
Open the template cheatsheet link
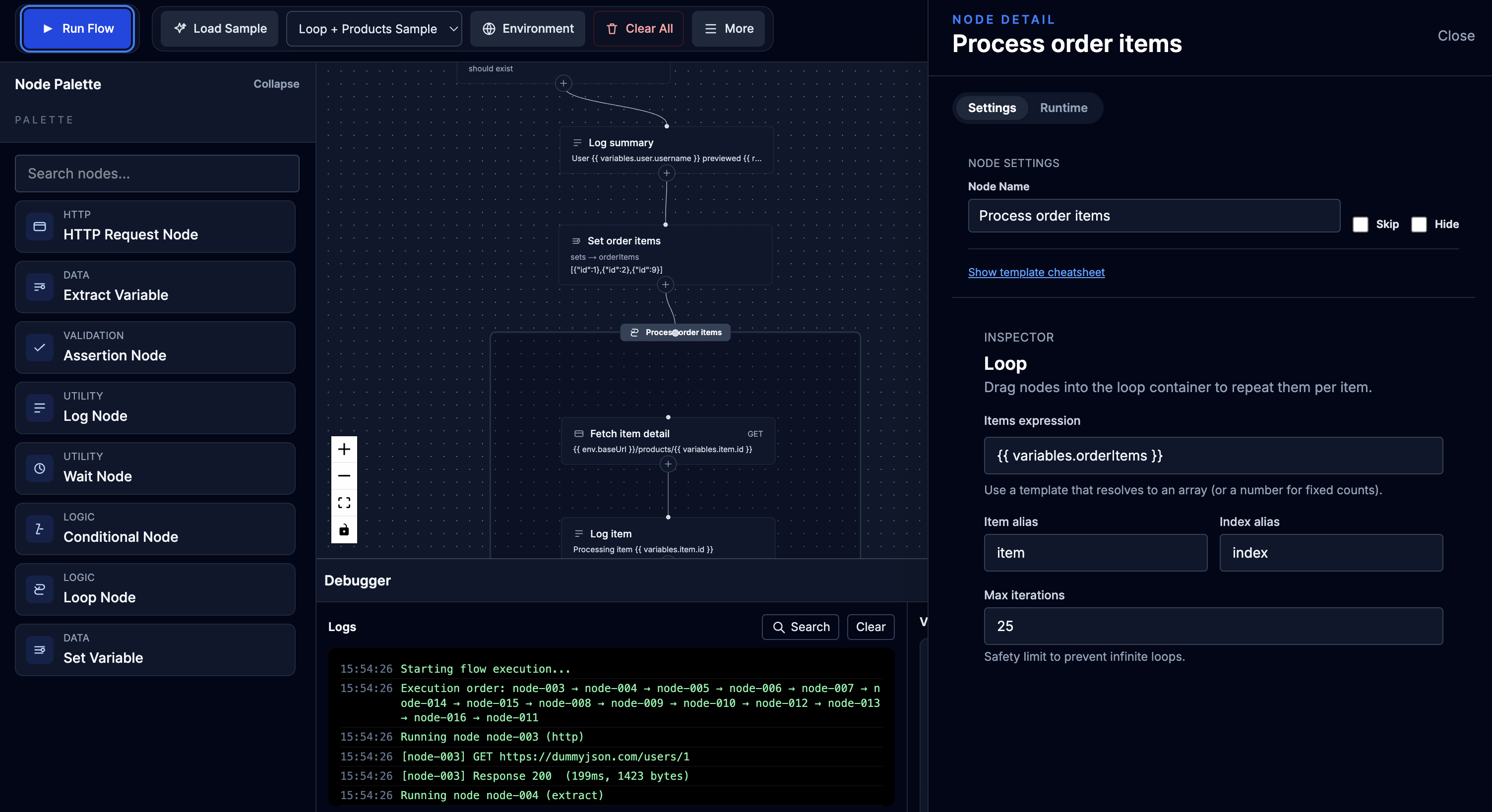click(1036, 272)
